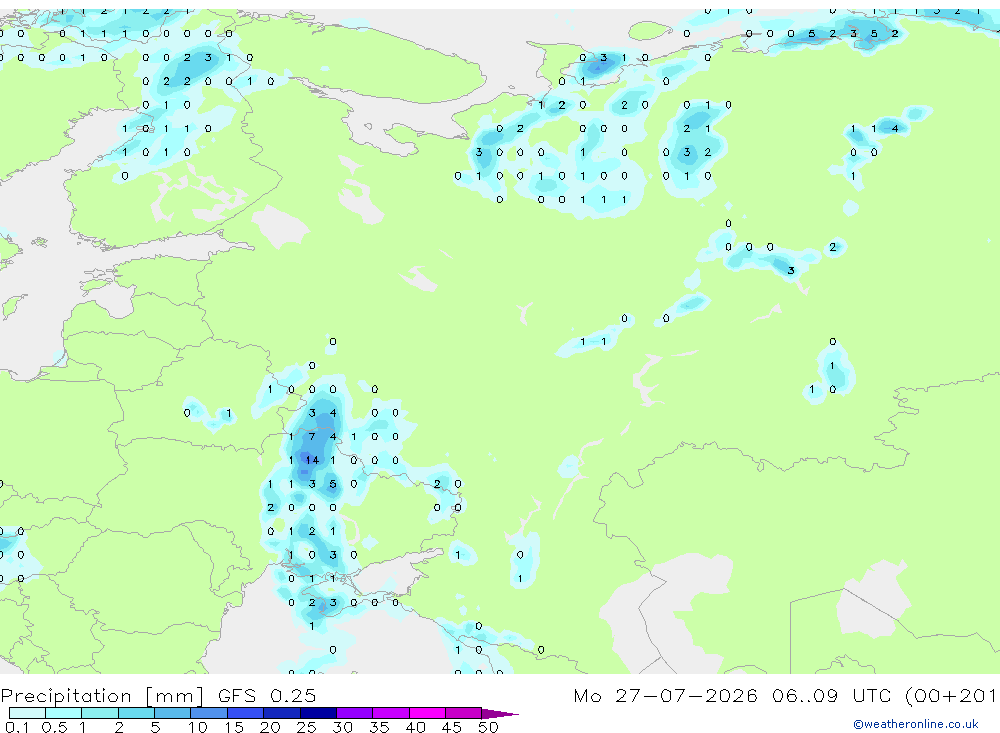
Task: Click the legend label '0.5'
Action: click(x=54, y=727)
